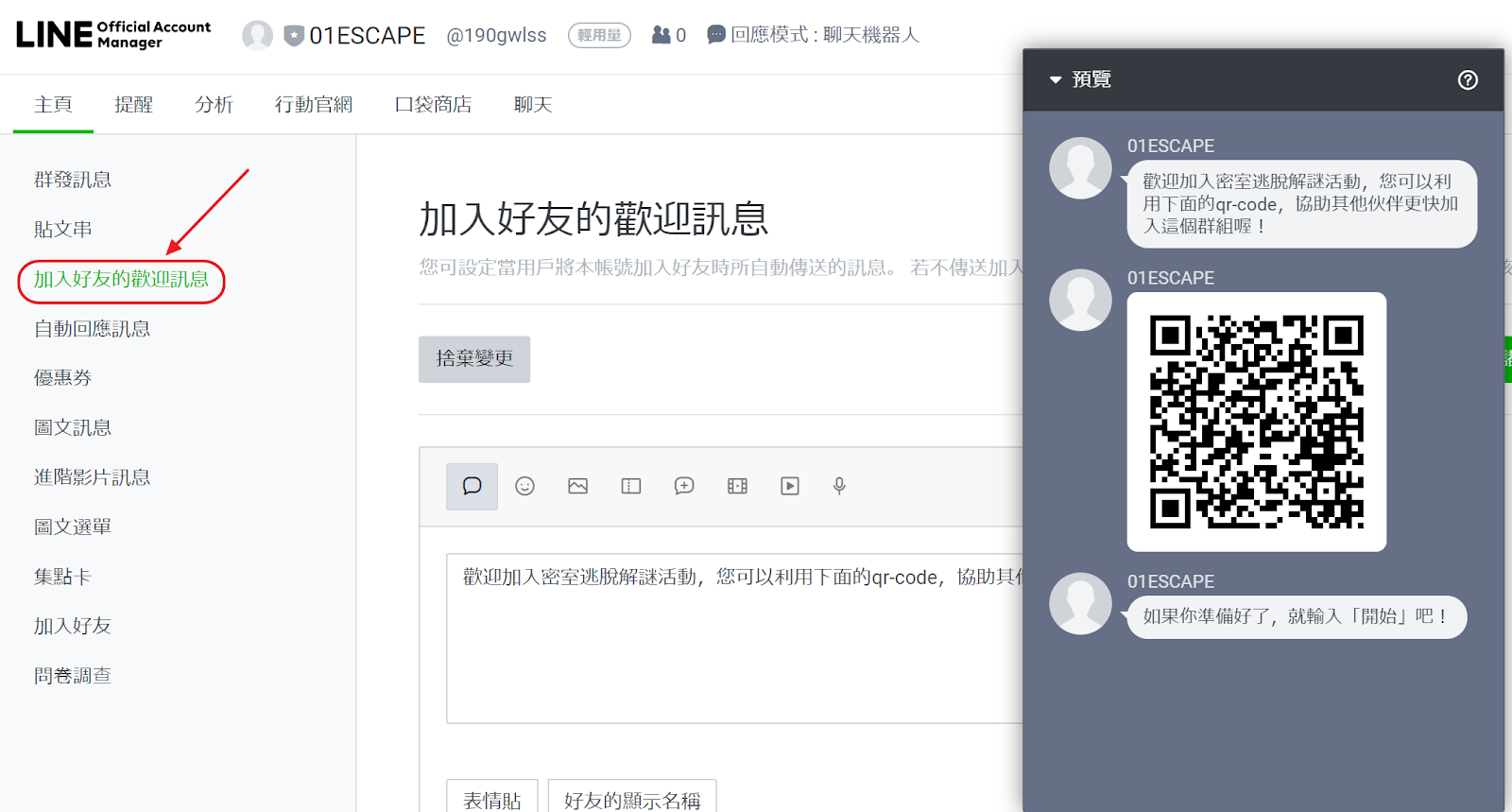Open 自動回應訊息 in the sidebar
This screenshot has height=812, width=1512.
[93, 328]
